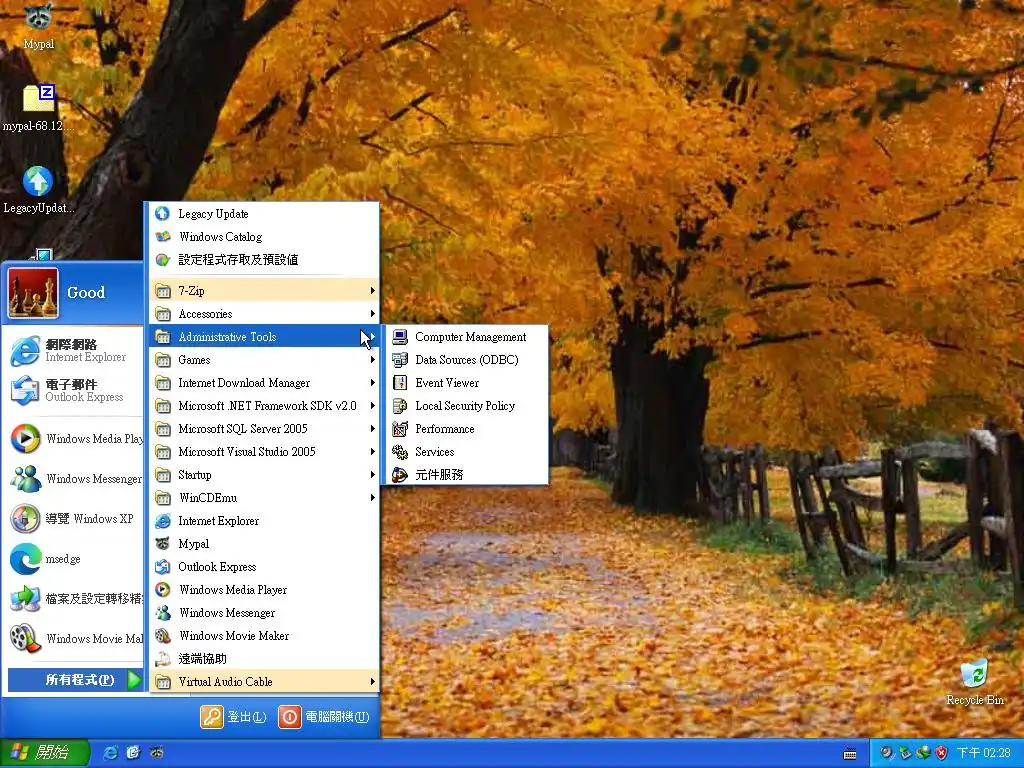
Task: Open Windows Media Player in the programs list
Action: click(x=264, y=590)
